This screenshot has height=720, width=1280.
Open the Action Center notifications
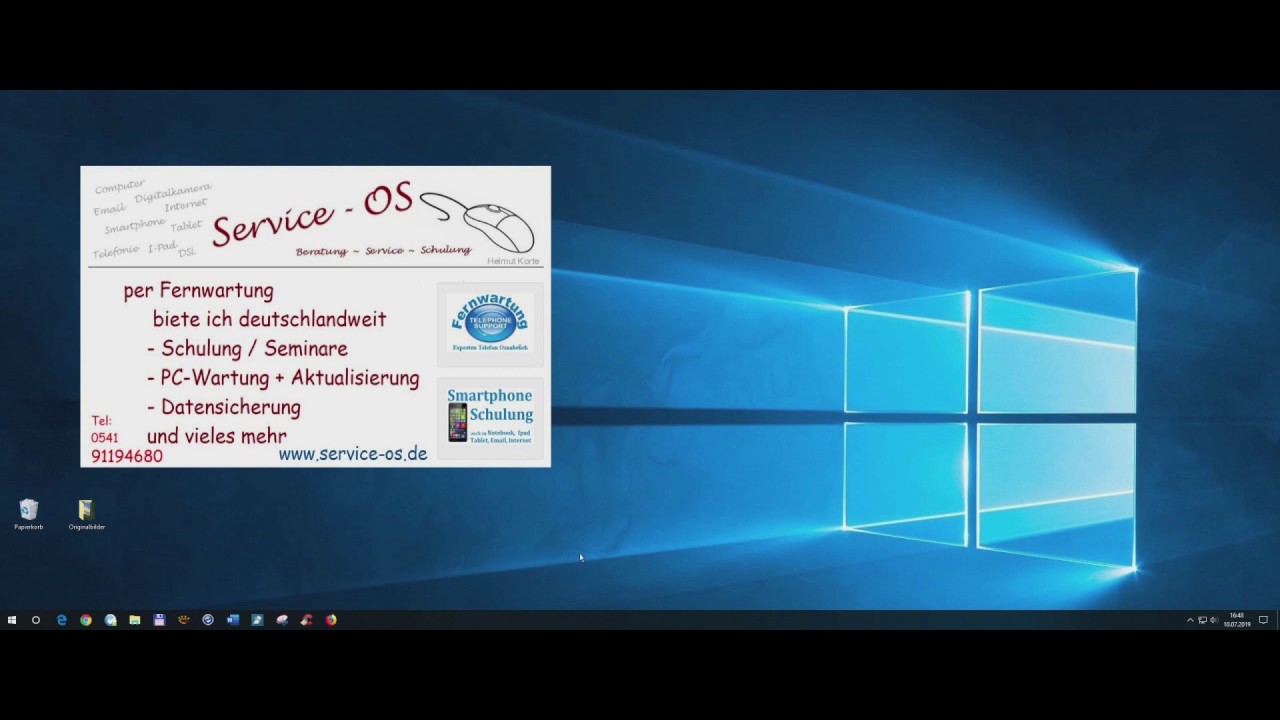click(1264, 620)
